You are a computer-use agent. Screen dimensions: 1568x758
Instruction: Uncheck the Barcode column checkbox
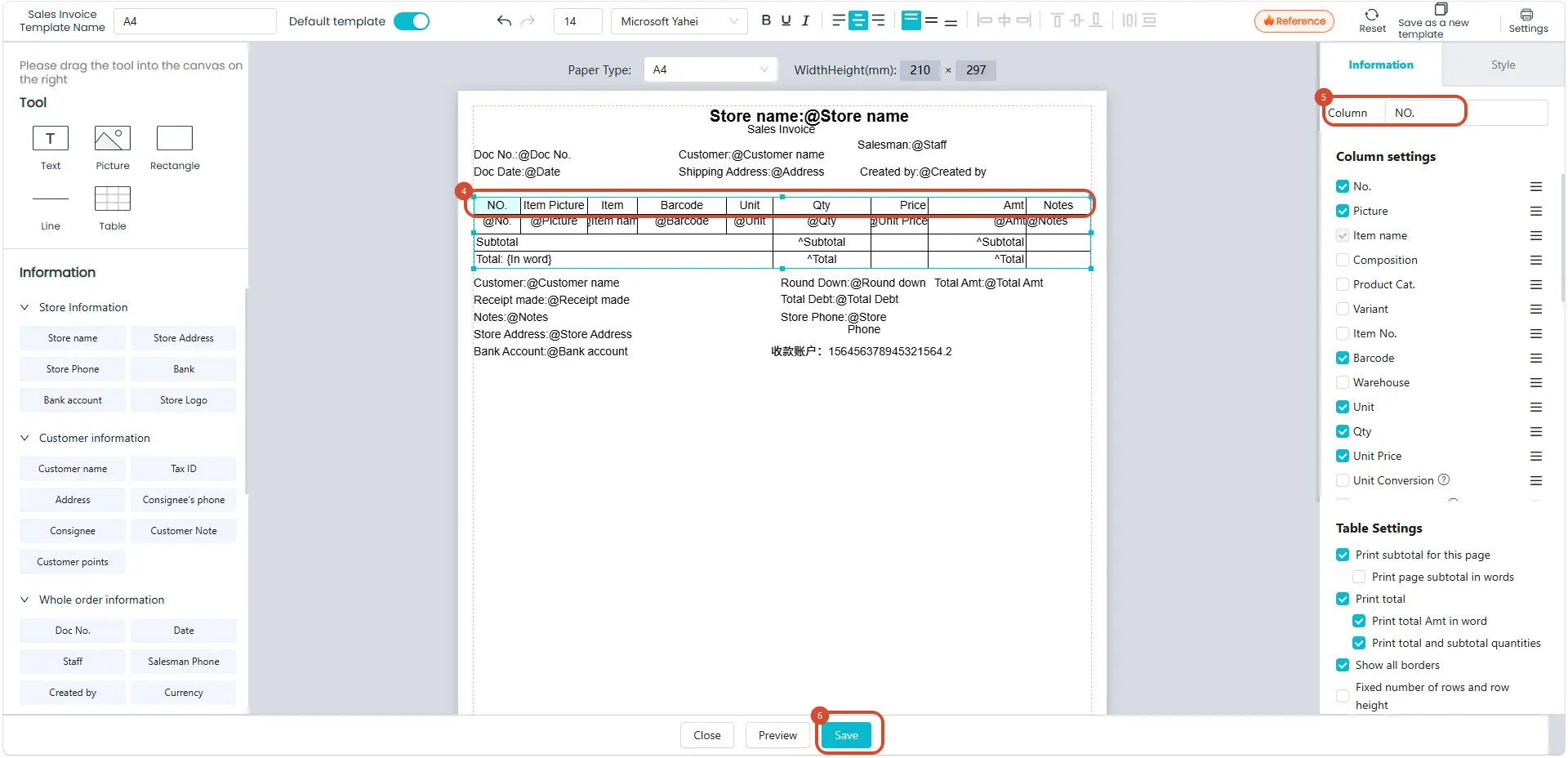pos(1343,358)
